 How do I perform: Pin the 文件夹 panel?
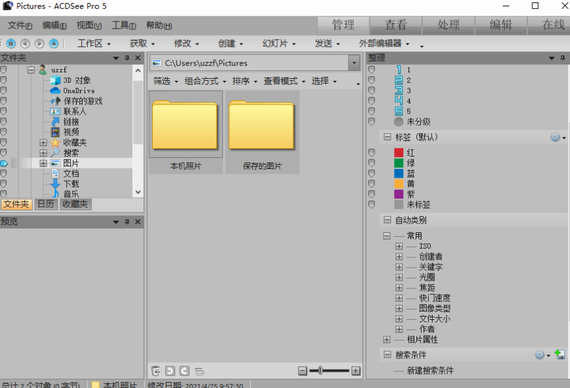[x=127, y=58]
